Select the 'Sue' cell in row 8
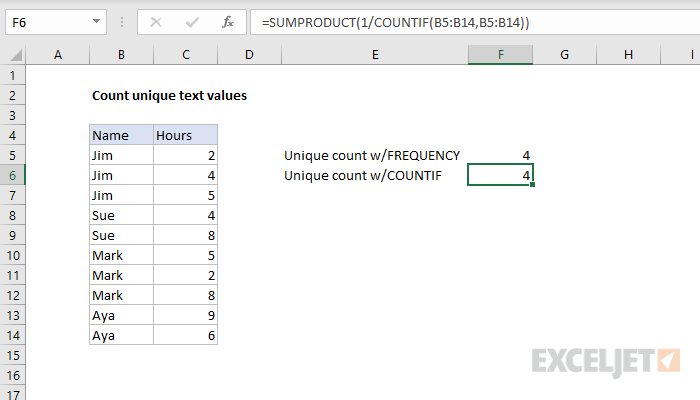Viewport: 700px width, 400px height. click(121, 215)
